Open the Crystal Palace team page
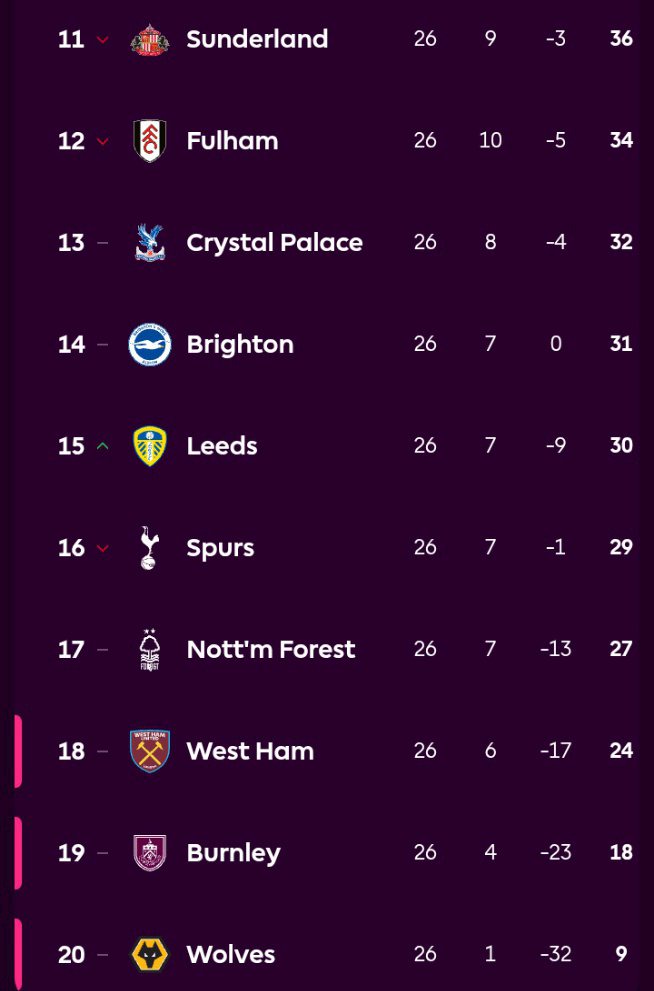 (x=274, y=243)
